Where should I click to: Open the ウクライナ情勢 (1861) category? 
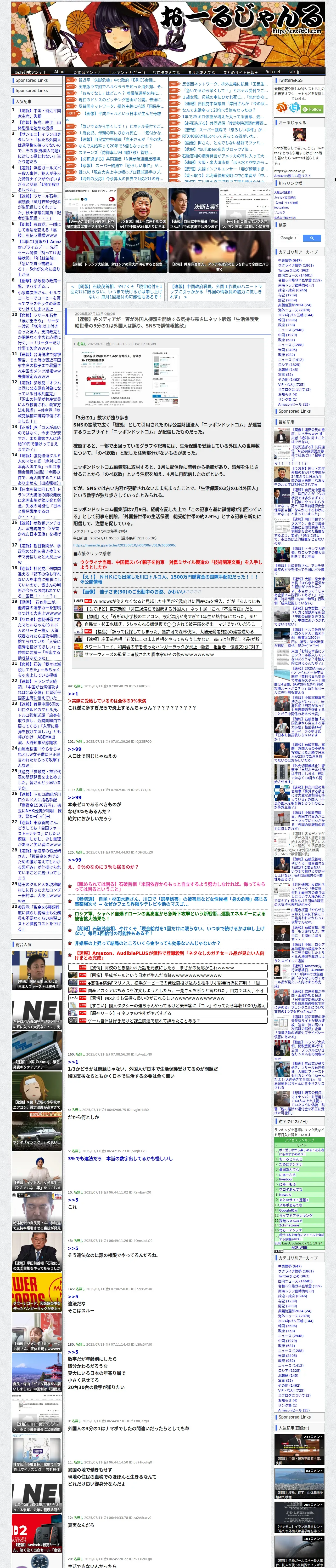296,266
